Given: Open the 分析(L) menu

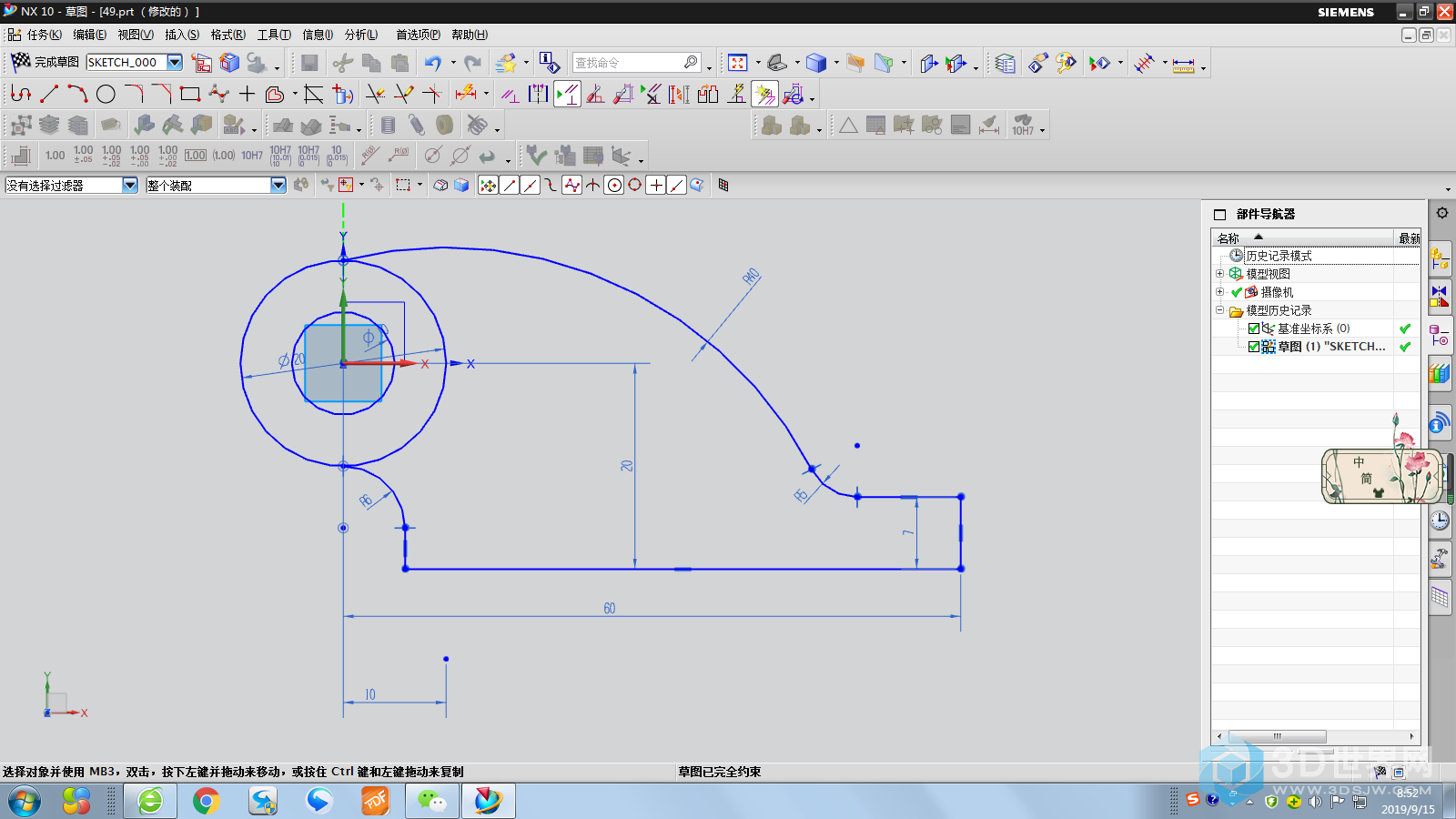Looking at the screenshot, I should click(361, 35).
